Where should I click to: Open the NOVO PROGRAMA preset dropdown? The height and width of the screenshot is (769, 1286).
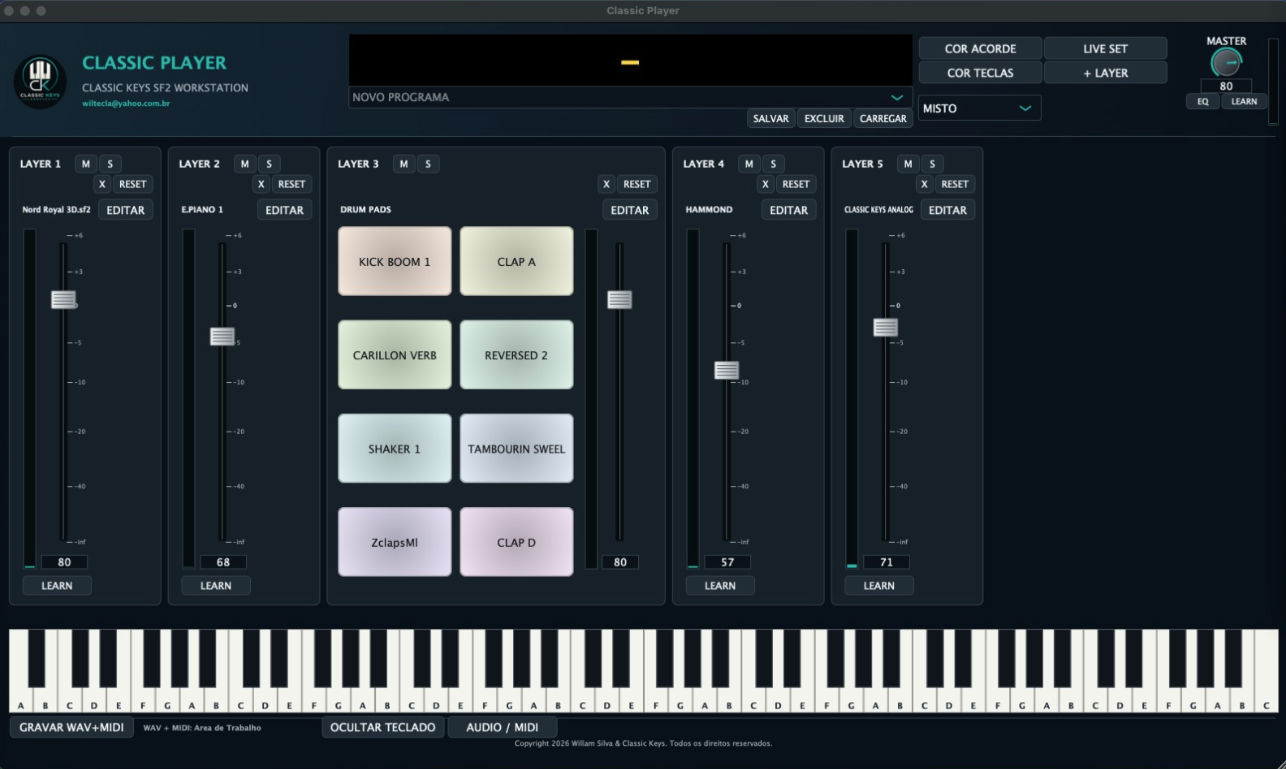[x=630, y=97]
